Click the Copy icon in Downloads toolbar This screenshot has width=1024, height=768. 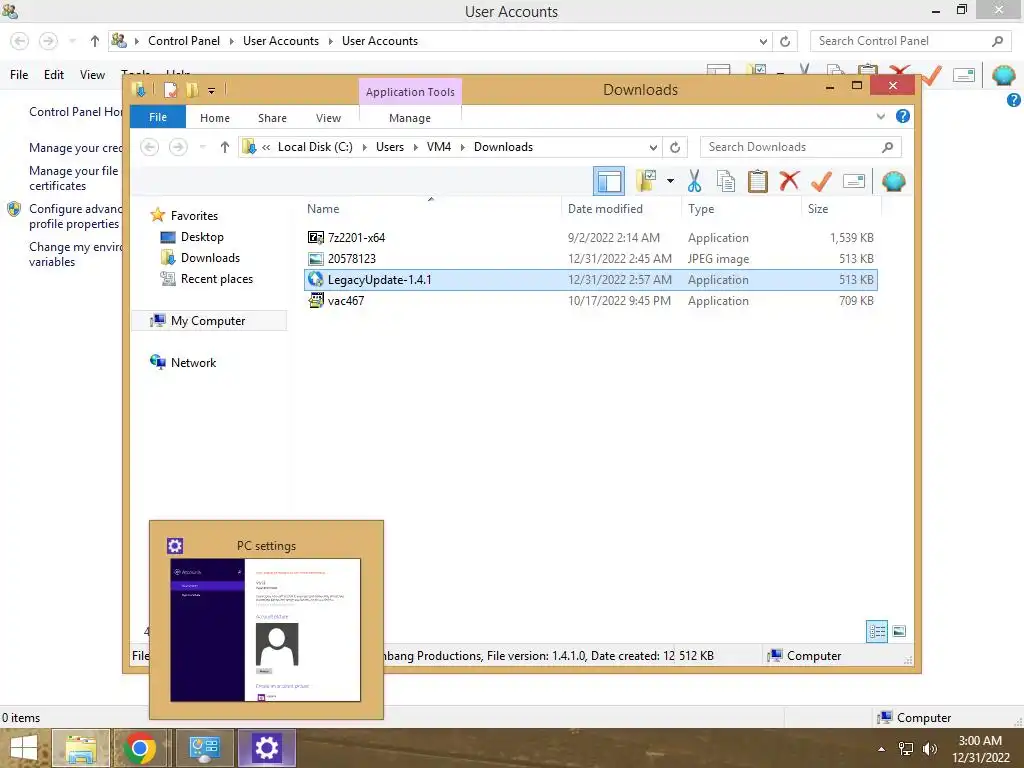[x=726, y=181]
